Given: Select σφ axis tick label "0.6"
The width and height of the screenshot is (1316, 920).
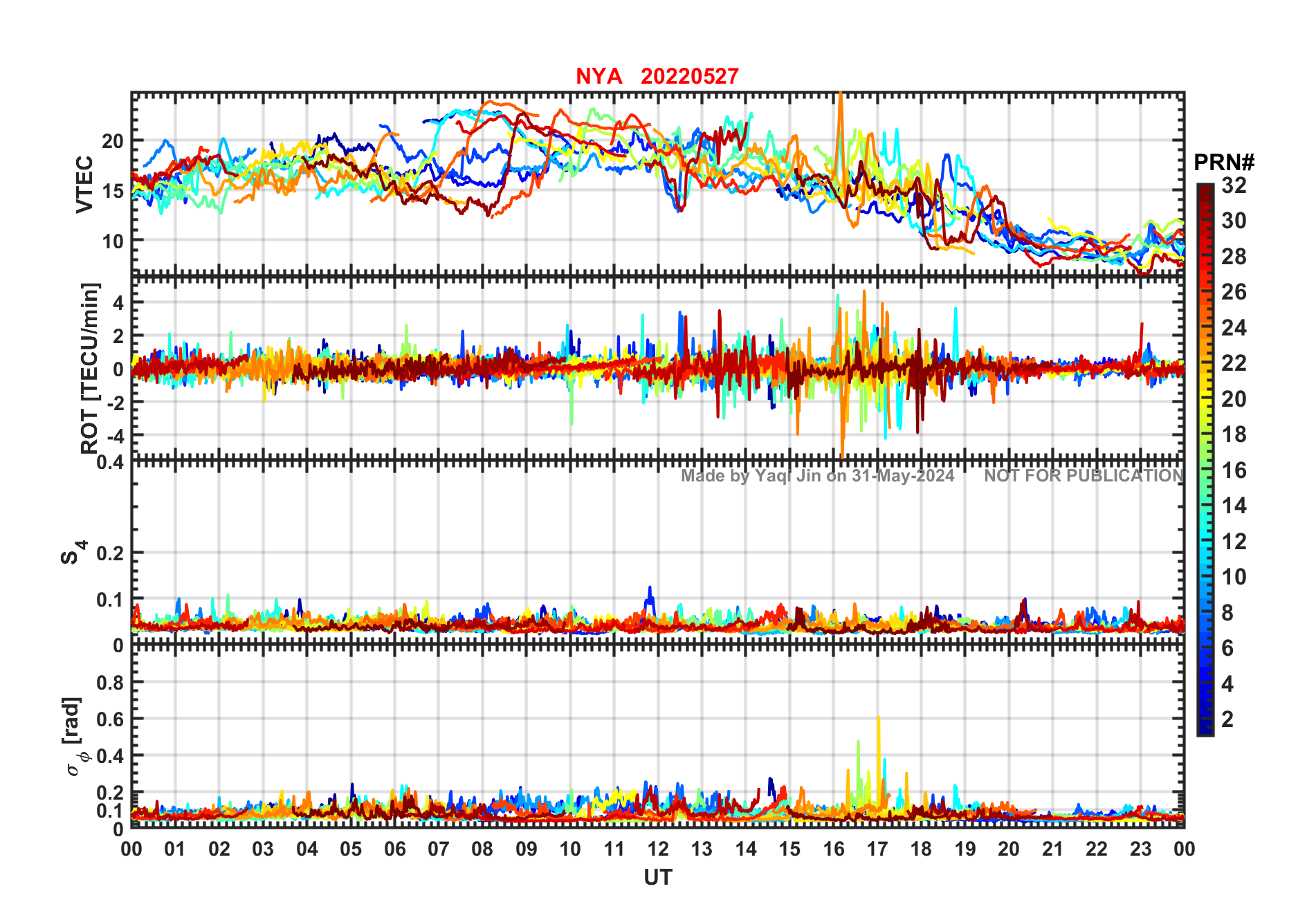Looking at the screenshot, I should coord(111,719).
